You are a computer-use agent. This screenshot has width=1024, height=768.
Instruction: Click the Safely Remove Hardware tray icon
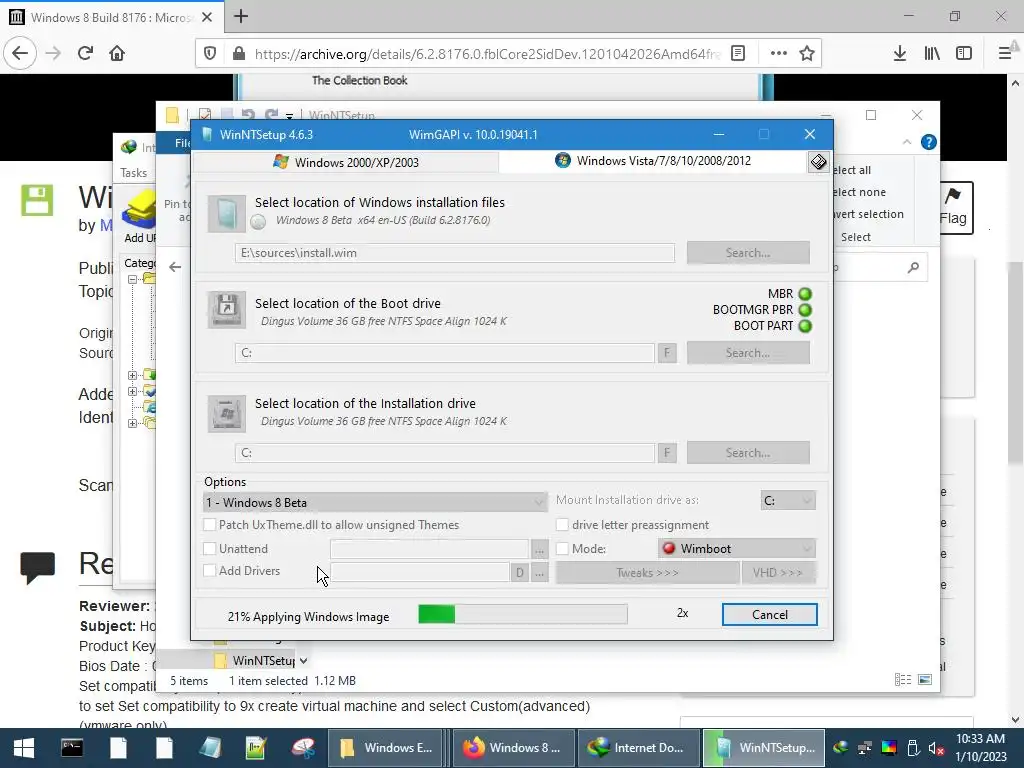pyautogui.click(x=913, y=748)
